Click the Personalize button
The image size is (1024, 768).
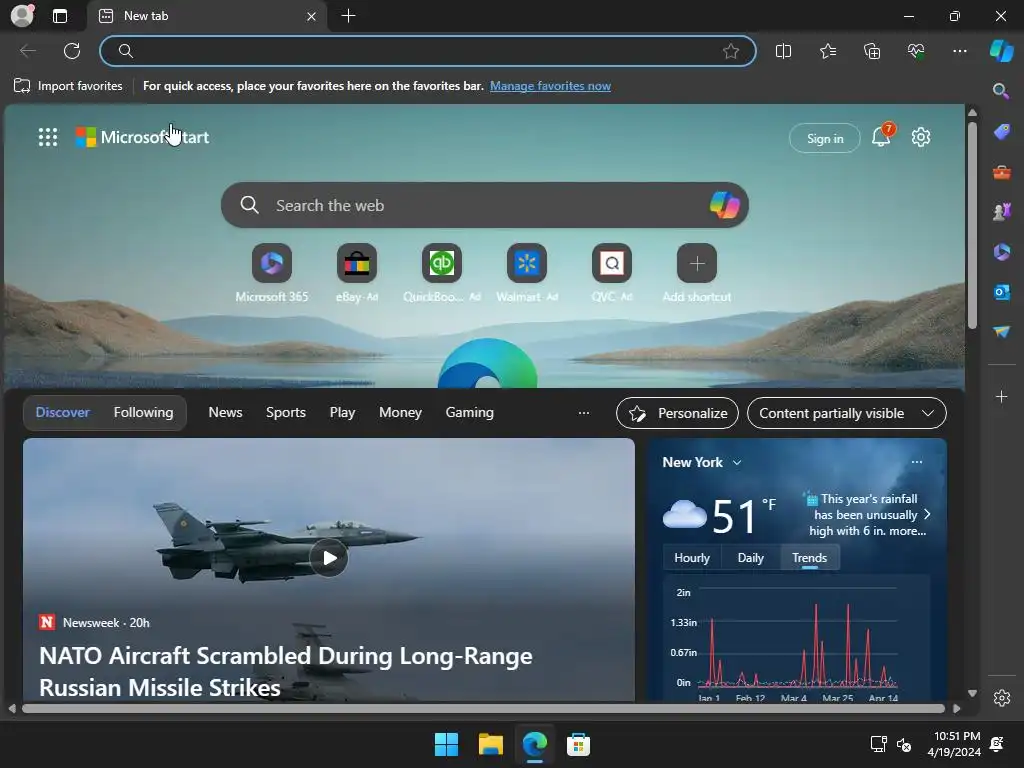[x=677, y=413]
